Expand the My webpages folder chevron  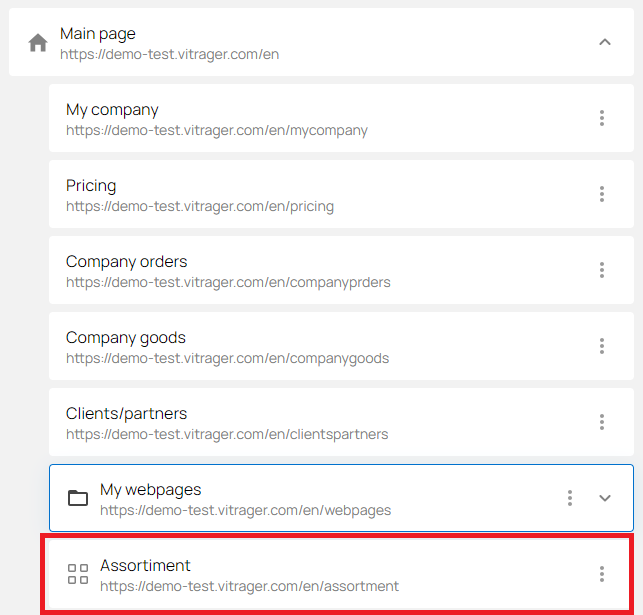tap(605, 498)
